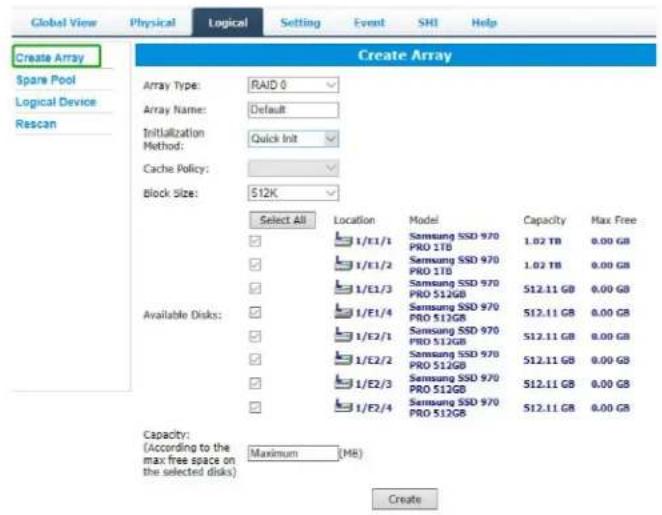The image size is (662, 515).
Task: Open the Help tab
Action: [x=484, y=22]
